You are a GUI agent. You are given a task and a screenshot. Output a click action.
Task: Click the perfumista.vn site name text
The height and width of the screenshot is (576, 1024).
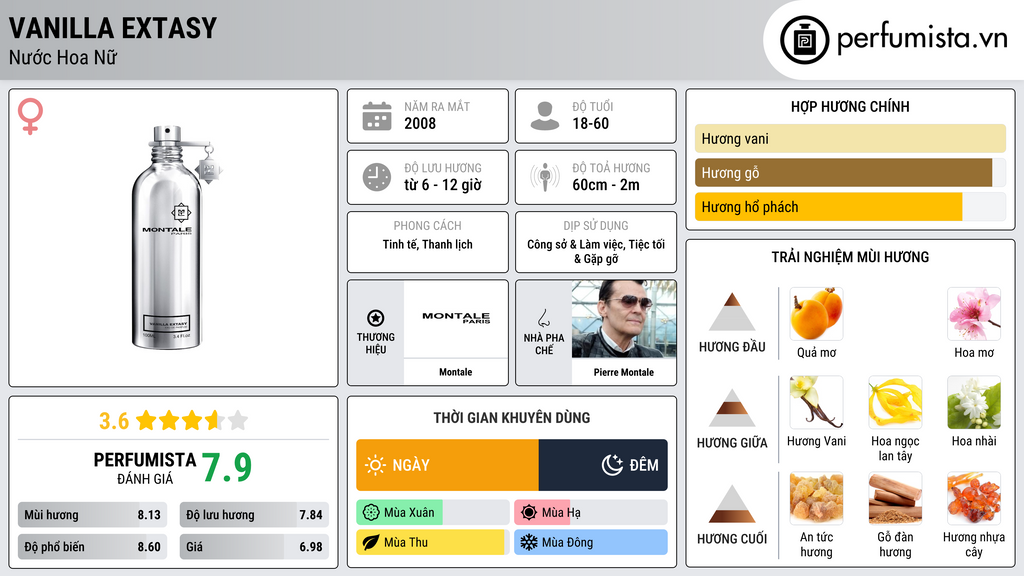point(922,39)
